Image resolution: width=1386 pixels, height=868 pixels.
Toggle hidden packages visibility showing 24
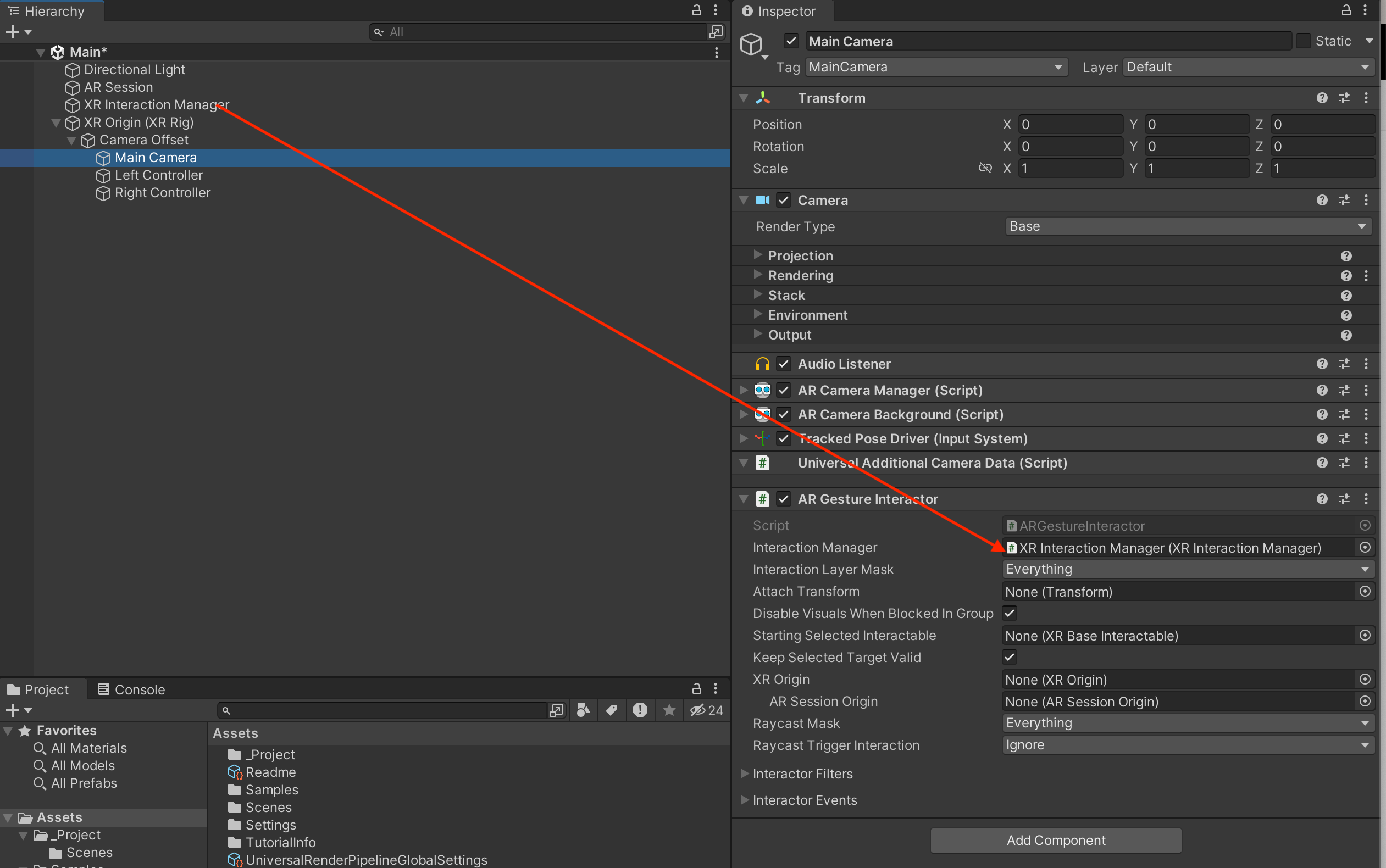pyautogui.click(x=707, y=710)
